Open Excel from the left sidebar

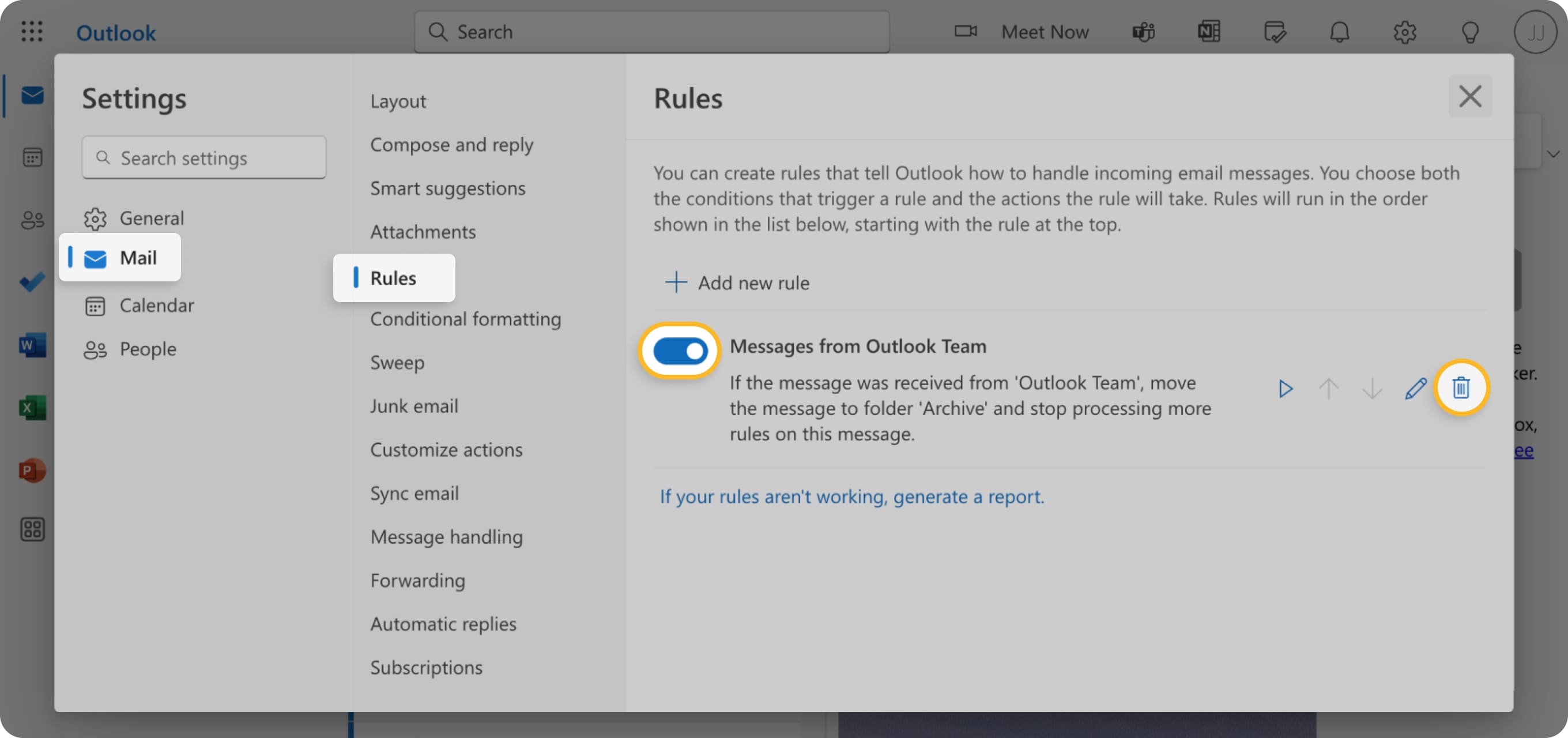pyautogui.click(x=31, y=408)
